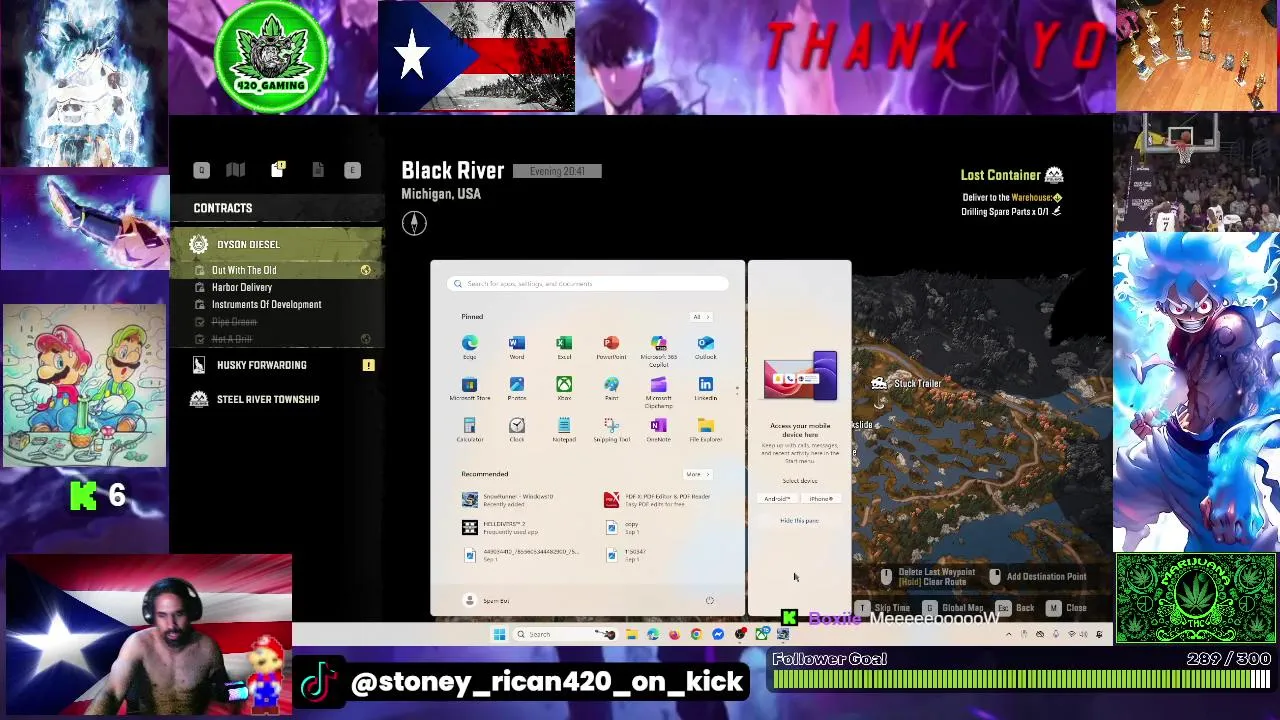Show hidden system tray icons chevron
The height and width of the screenshot is (720, 1280).
tap(1009, 634)
